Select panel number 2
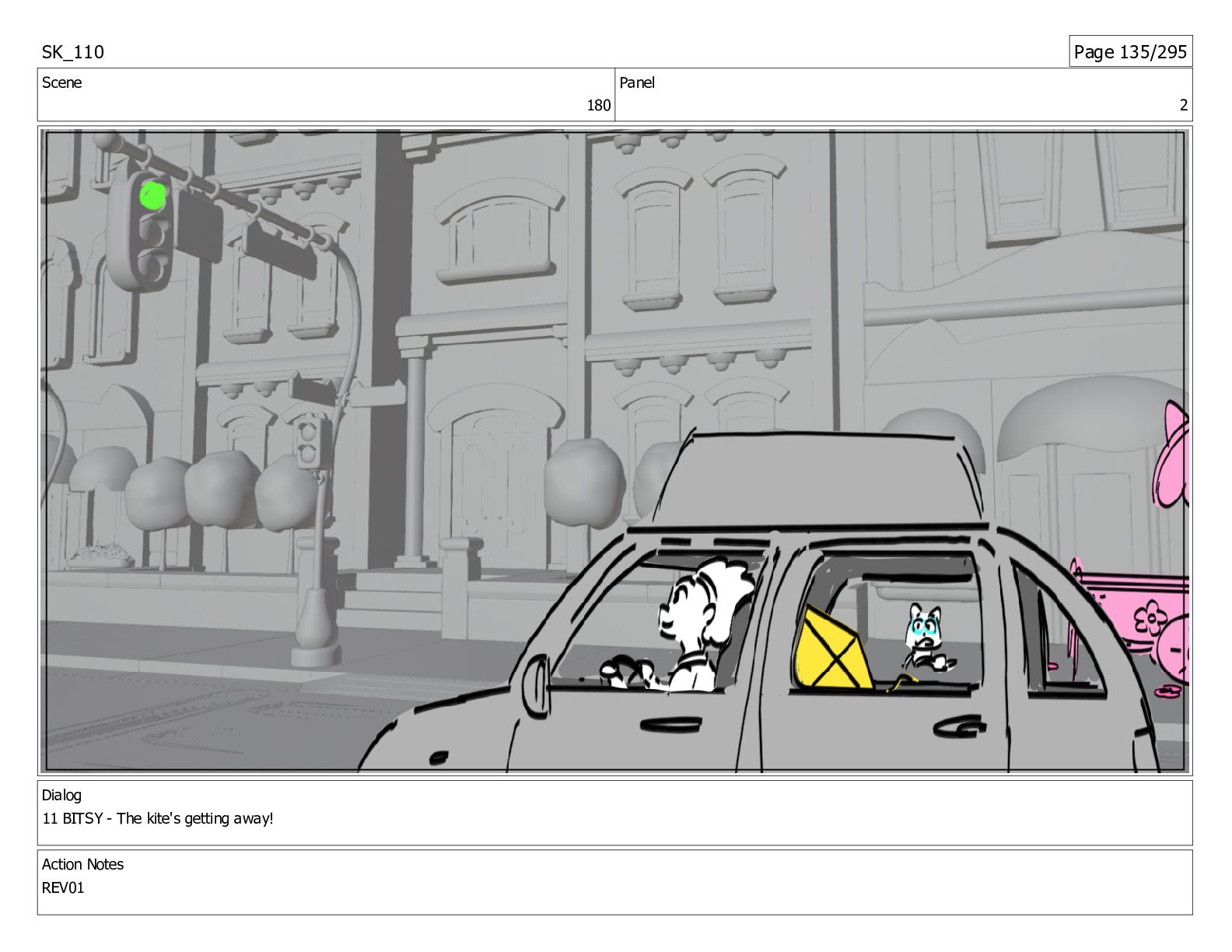Screen dimensions: 1232x952 pos(1183,105)
